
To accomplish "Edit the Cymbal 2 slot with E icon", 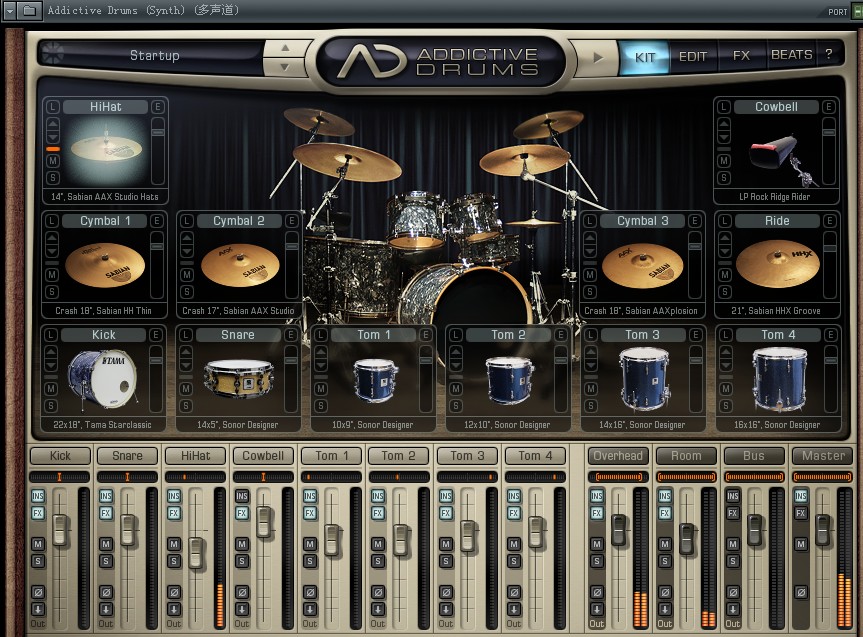I will 292,221.
